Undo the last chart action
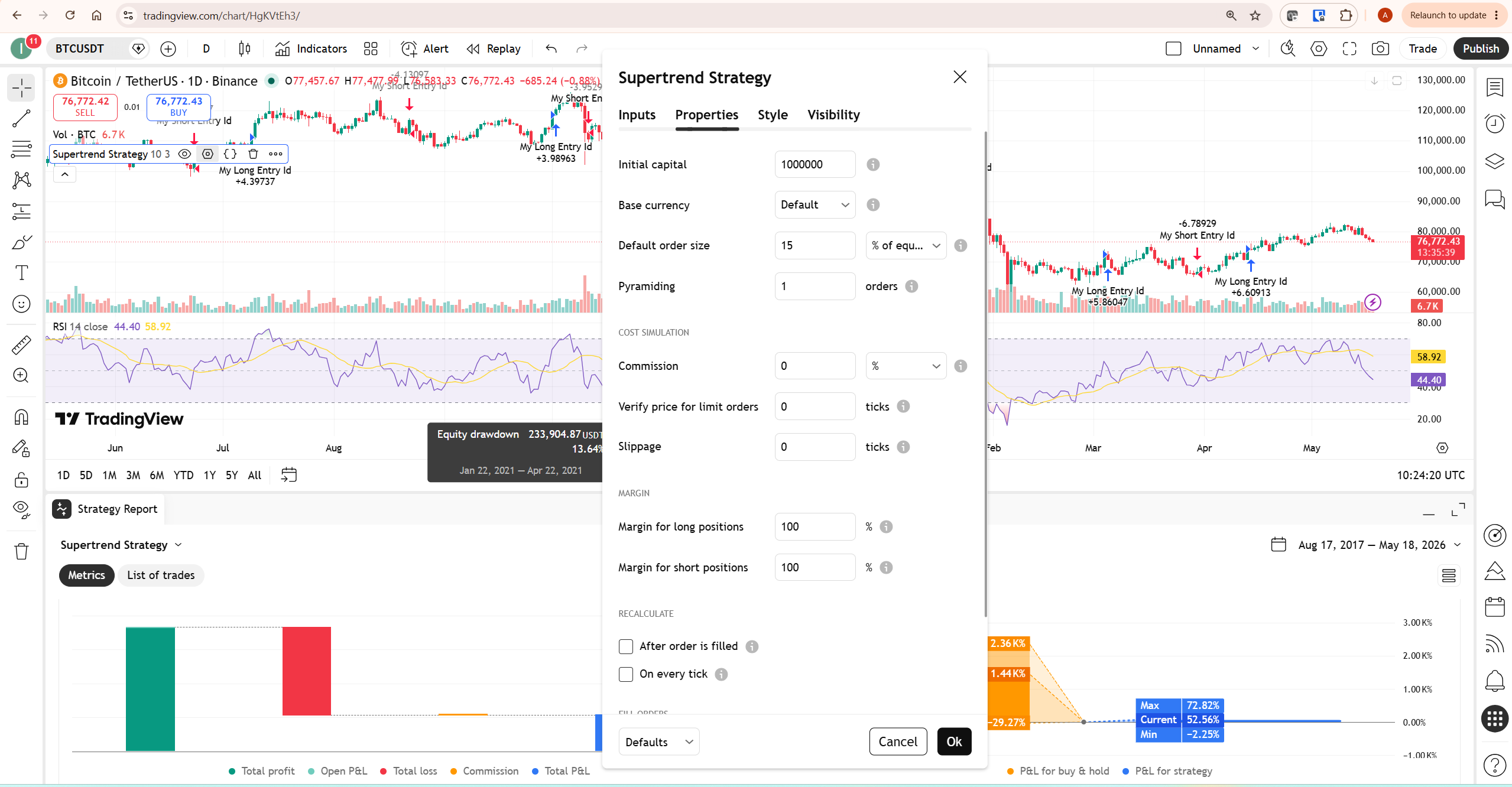This screenshot has height=787, width=1512. (551, 48)
